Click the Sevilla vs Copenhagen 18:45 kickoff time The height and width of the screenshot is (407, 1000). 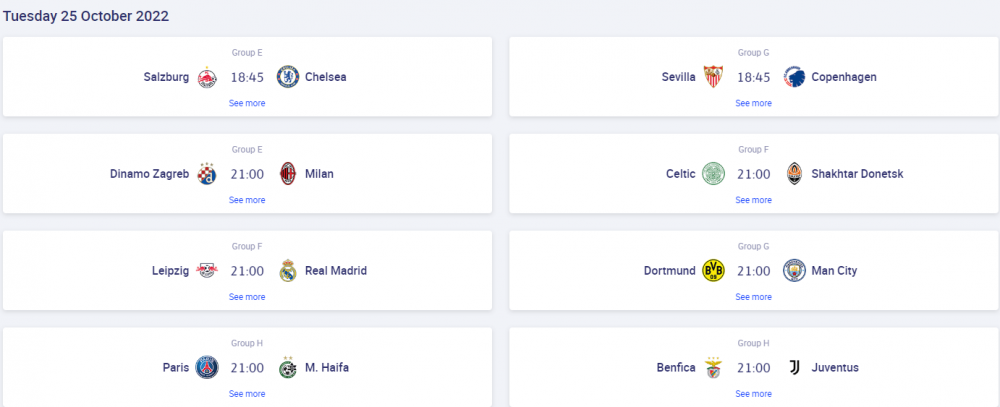coord(754,77)
